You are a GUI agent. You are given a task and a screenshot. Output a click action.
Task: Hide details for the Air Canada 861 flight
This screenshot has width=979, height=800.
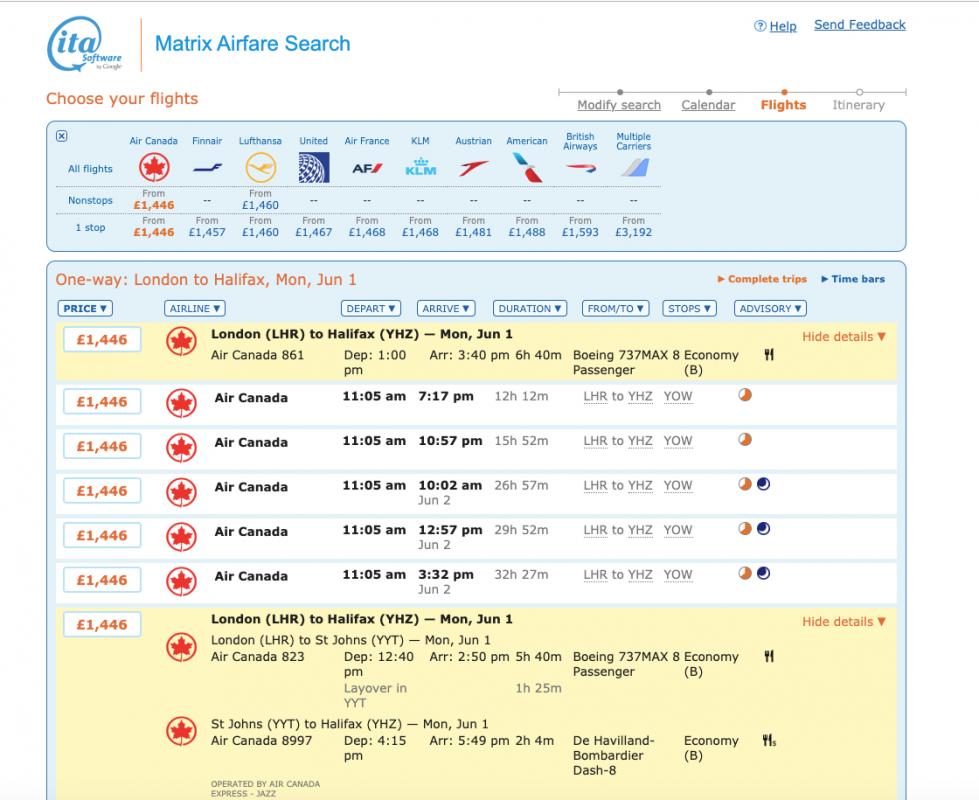click(x=844, y=337)
